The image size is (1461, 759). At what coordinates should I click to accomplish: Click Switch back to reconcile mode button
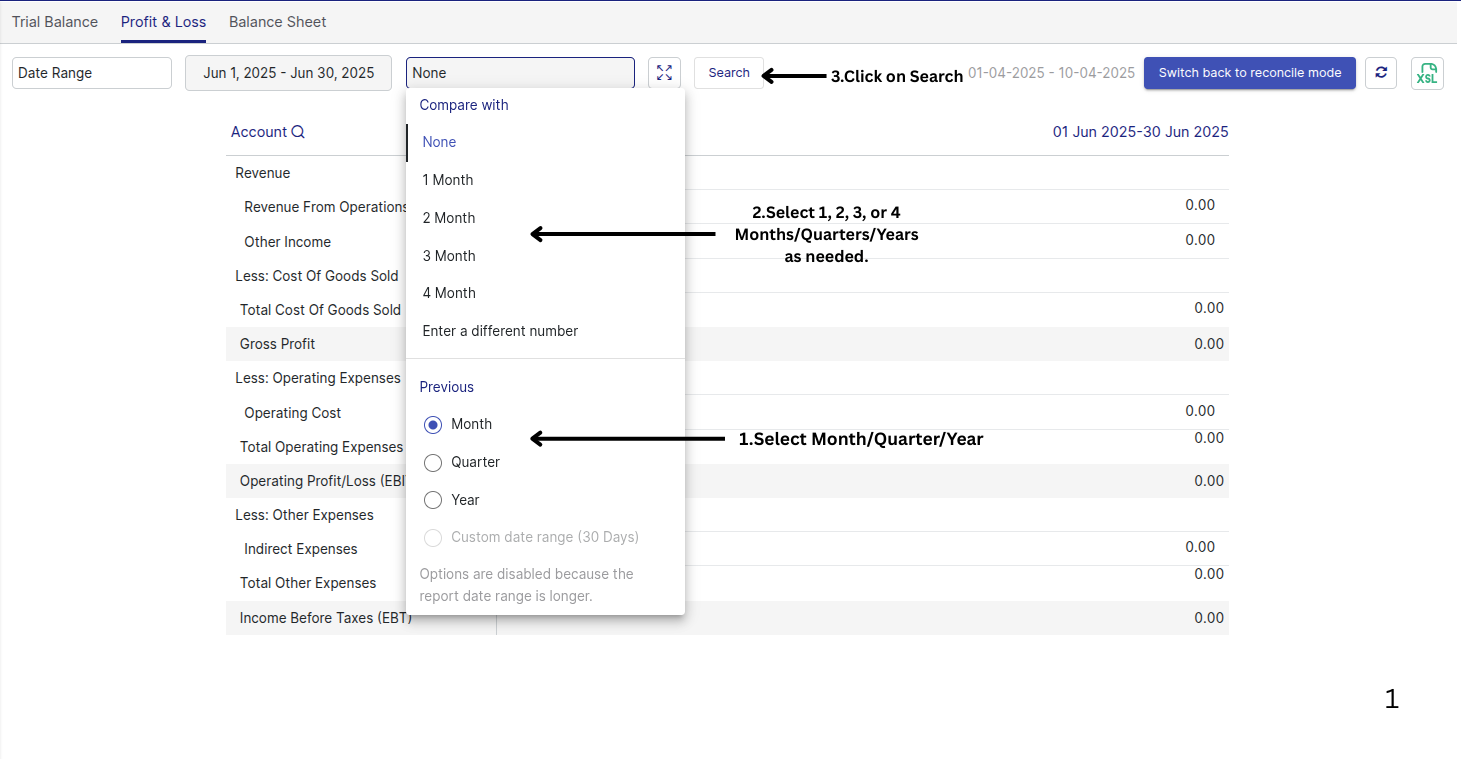point(1250,73)
